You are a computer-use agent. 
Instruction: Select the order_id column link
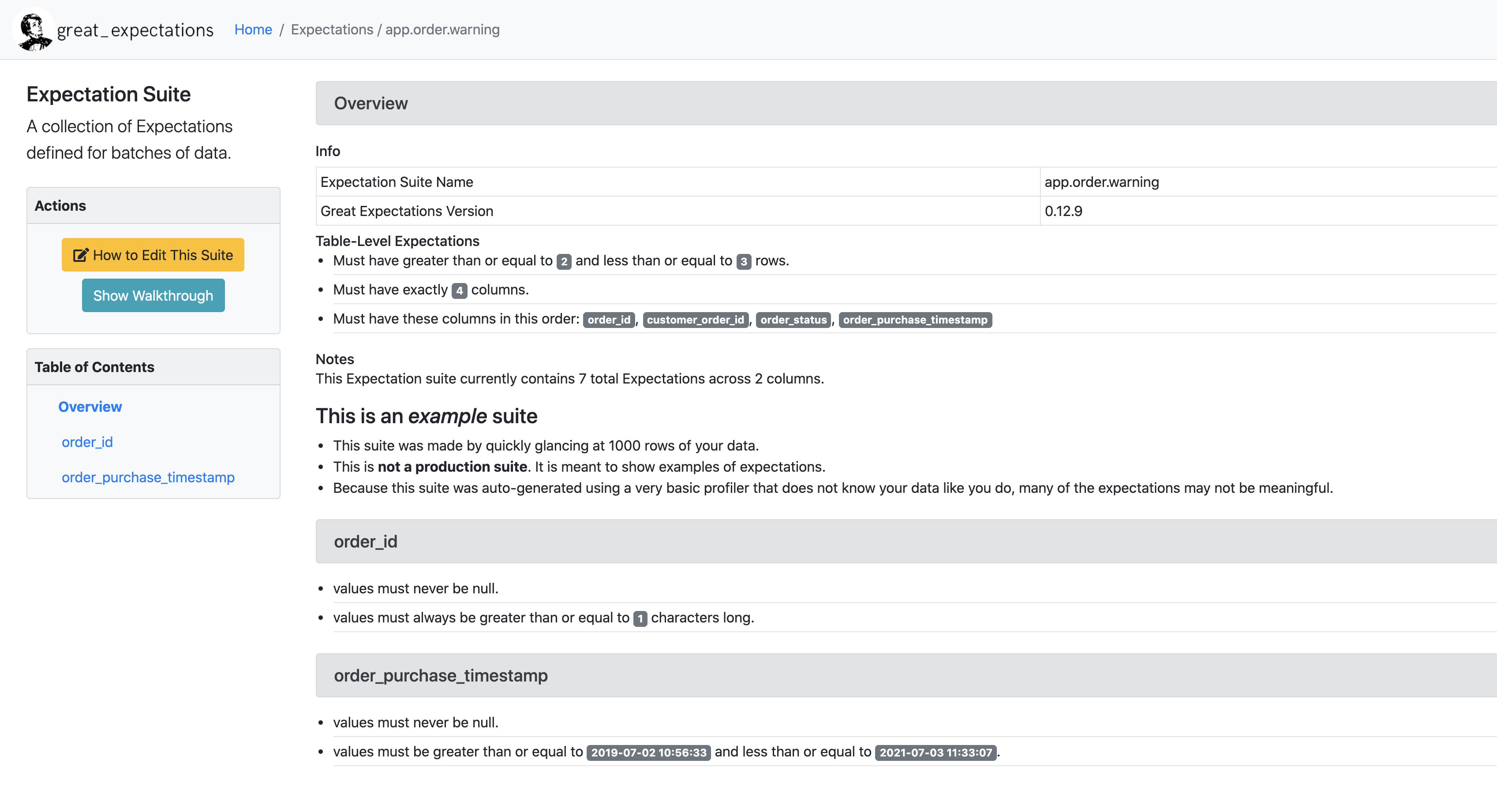(x=86, y=441)
